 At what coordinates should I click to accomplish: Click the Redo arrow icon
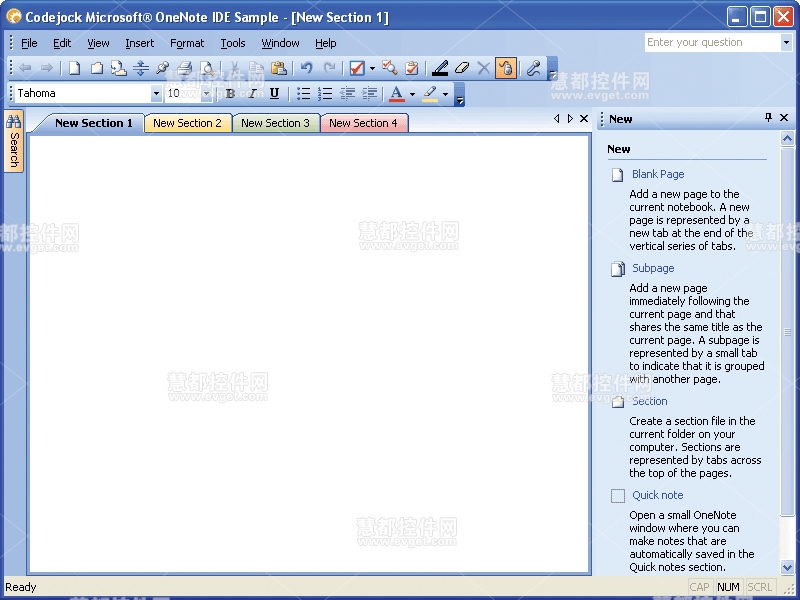tap(329, 68)
